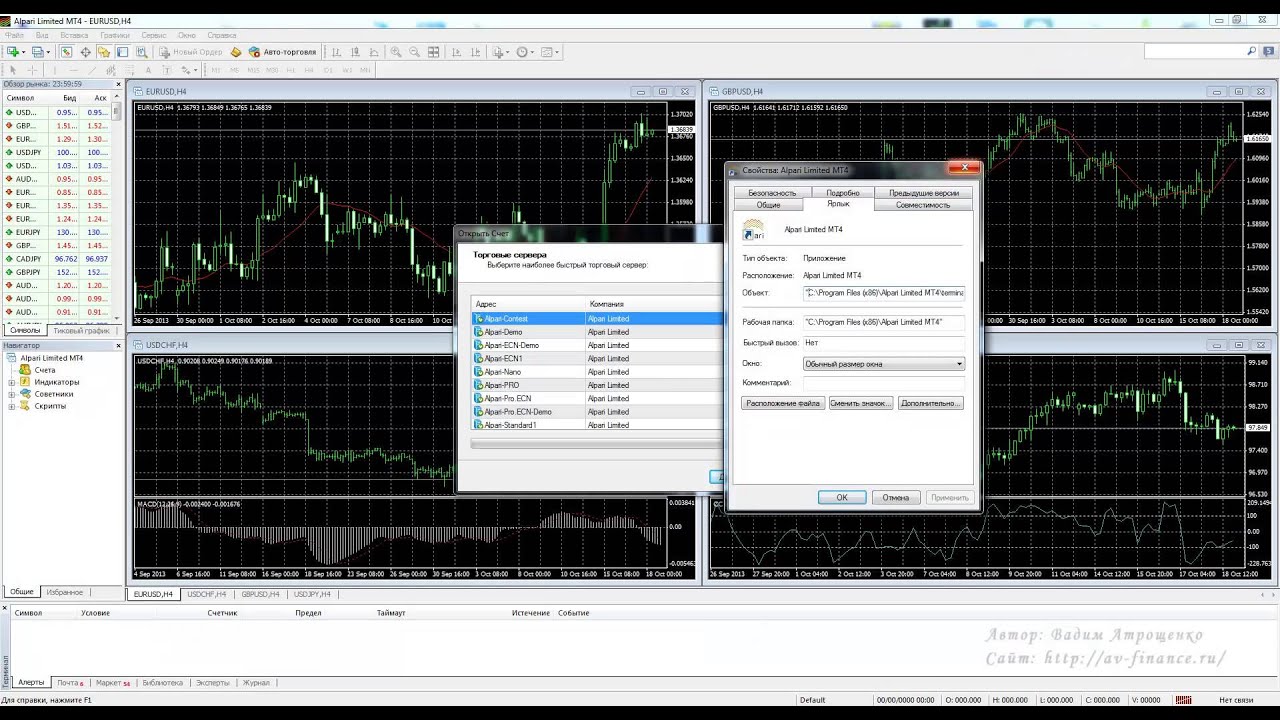Launch MetaEditor from the toolbar icon

pos(236,52)
